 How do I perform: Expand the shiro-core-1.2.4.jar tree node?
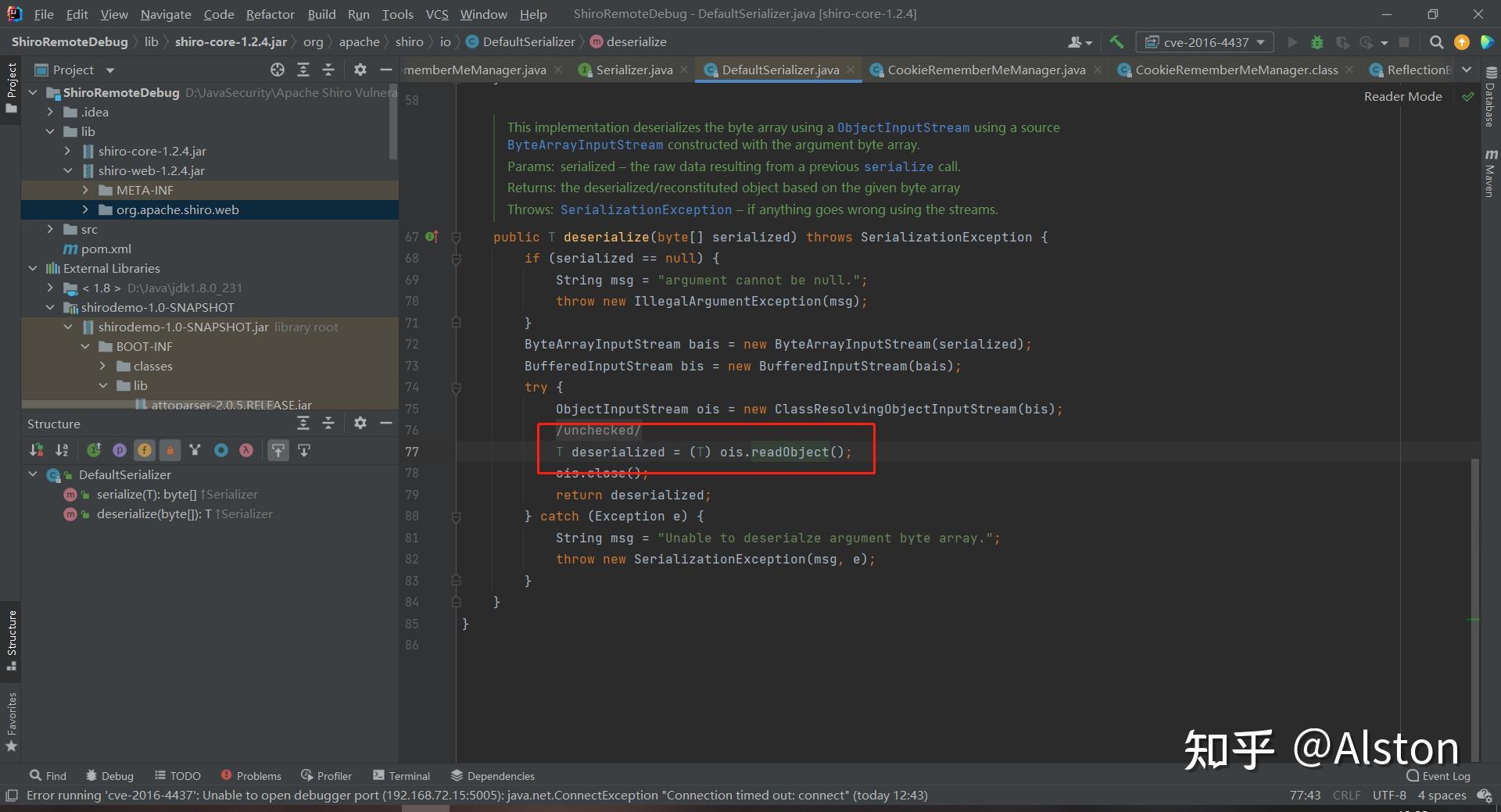pos(67,151)
